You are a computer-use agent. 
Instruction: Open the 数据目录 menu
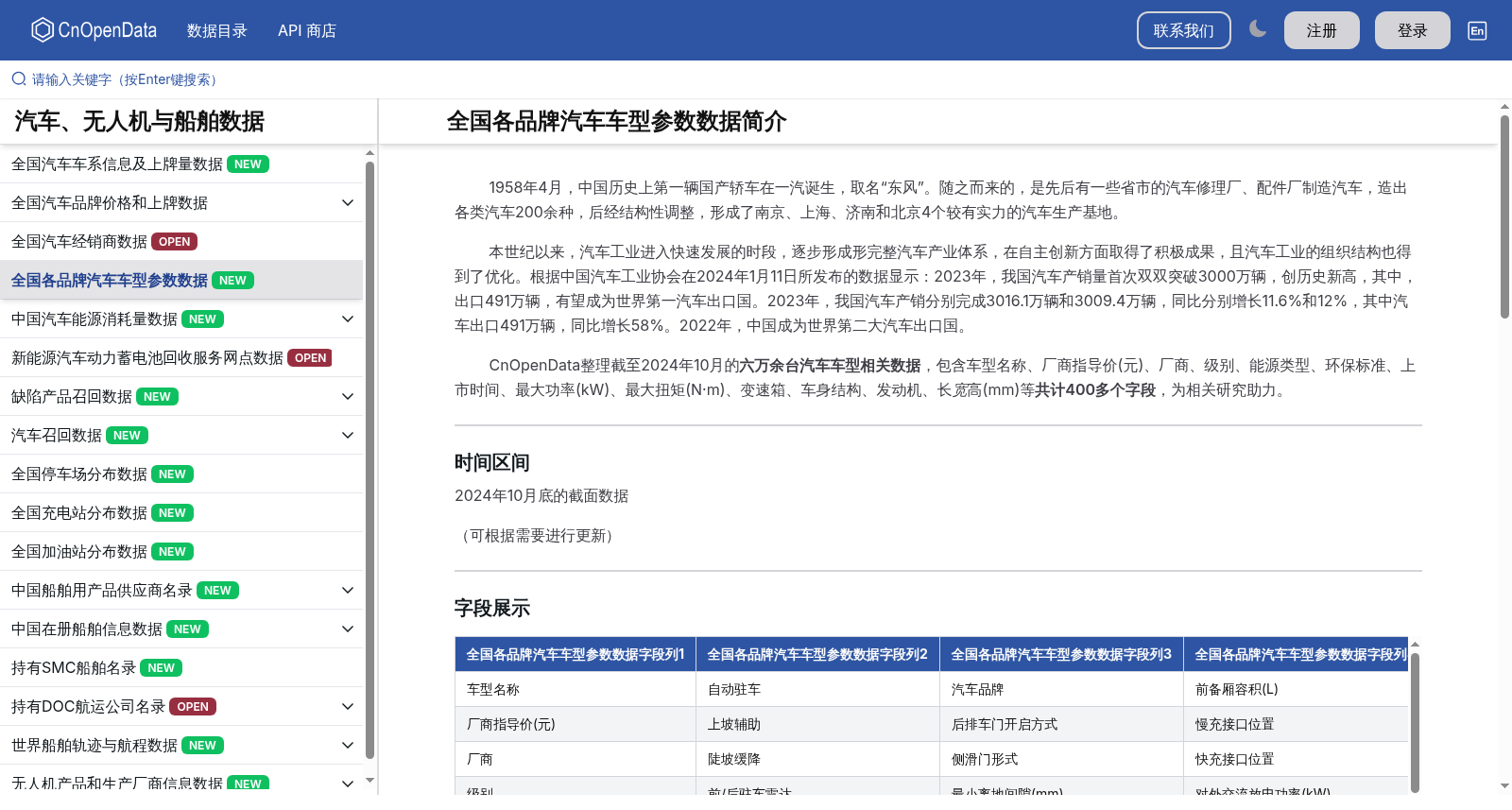pyautogui.click(x=216, y=30)
